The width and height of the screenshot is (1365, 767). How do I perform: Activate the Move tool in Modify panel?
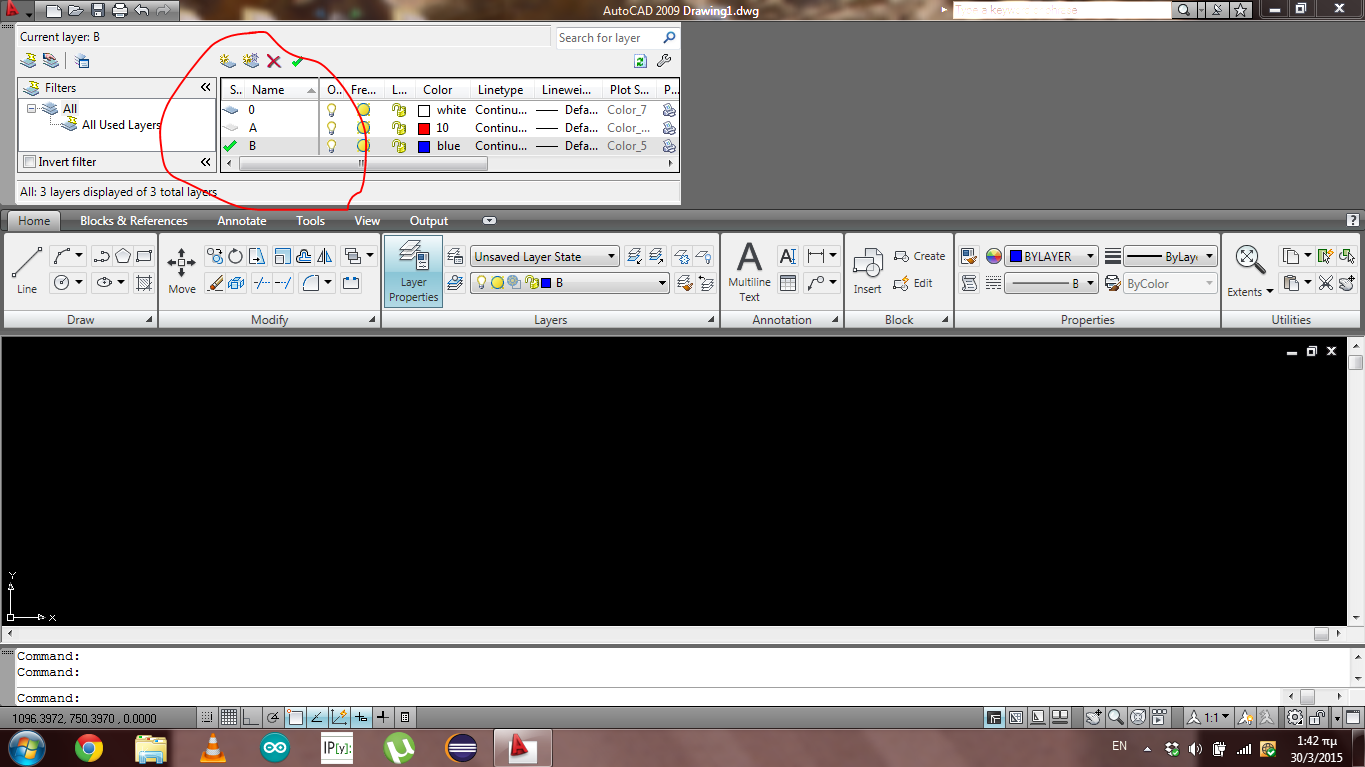(x=182, y=271)
